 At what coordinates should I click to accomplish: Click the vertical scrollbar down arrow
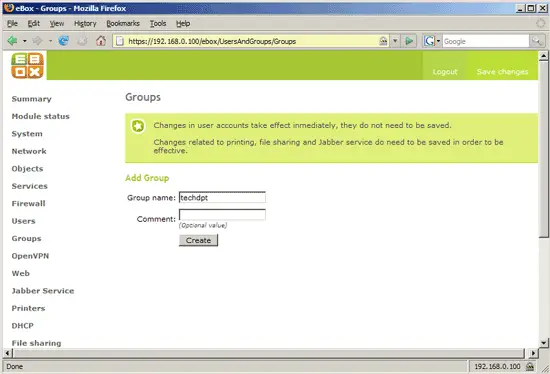(x=543, y=343)
